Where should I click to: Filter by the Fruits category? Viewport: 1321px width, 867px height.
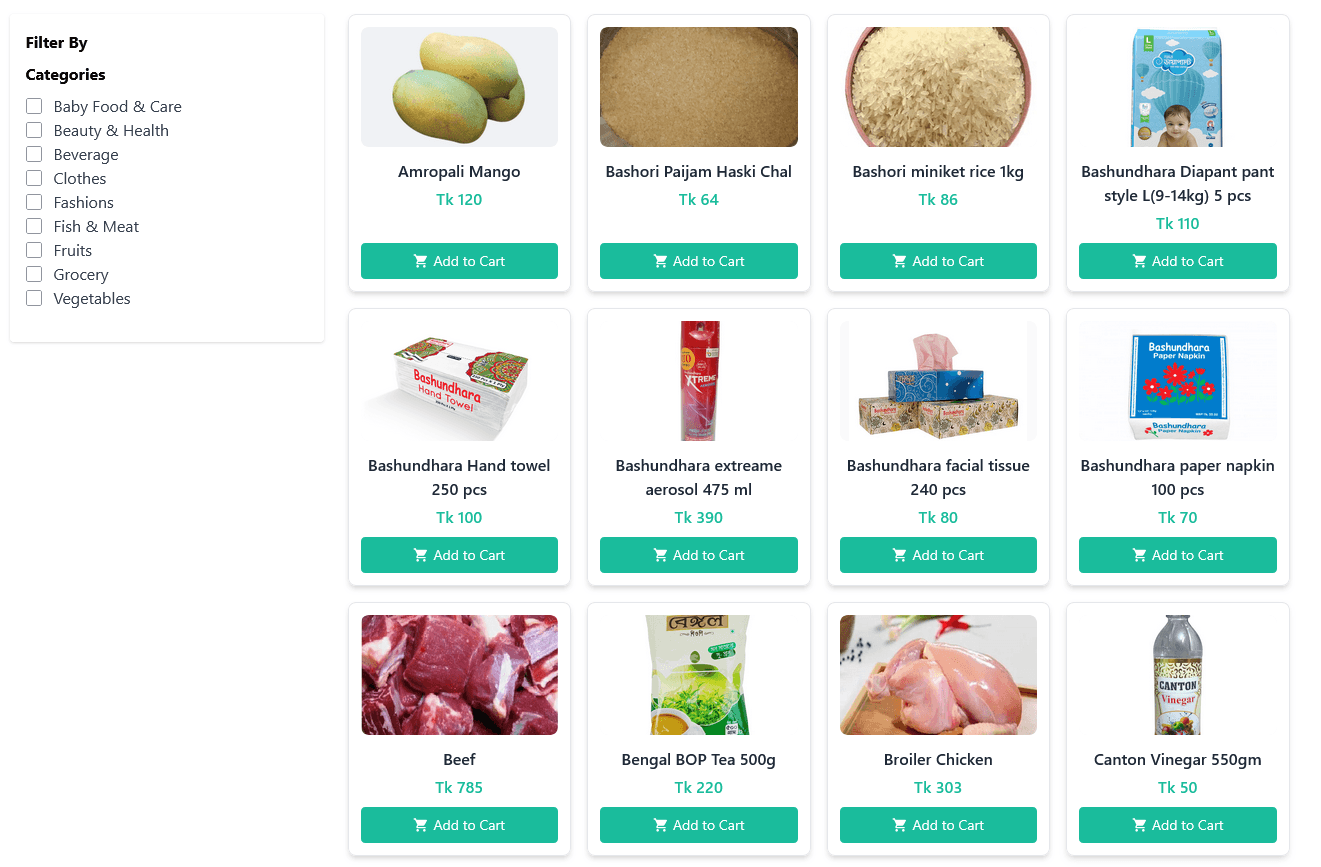(34, 250)
